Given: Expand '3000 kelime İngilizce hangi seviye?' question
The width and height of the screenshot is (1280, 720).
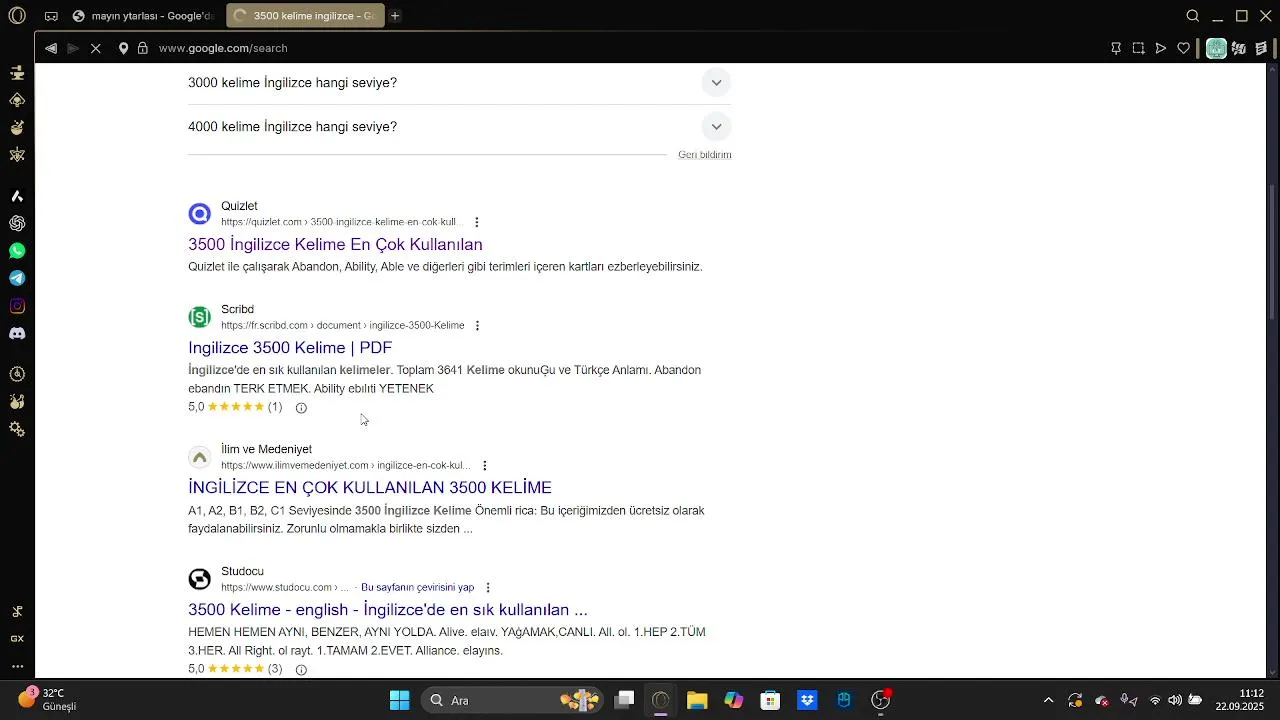Looking at the screenshot, I should (x=459, y=82).
